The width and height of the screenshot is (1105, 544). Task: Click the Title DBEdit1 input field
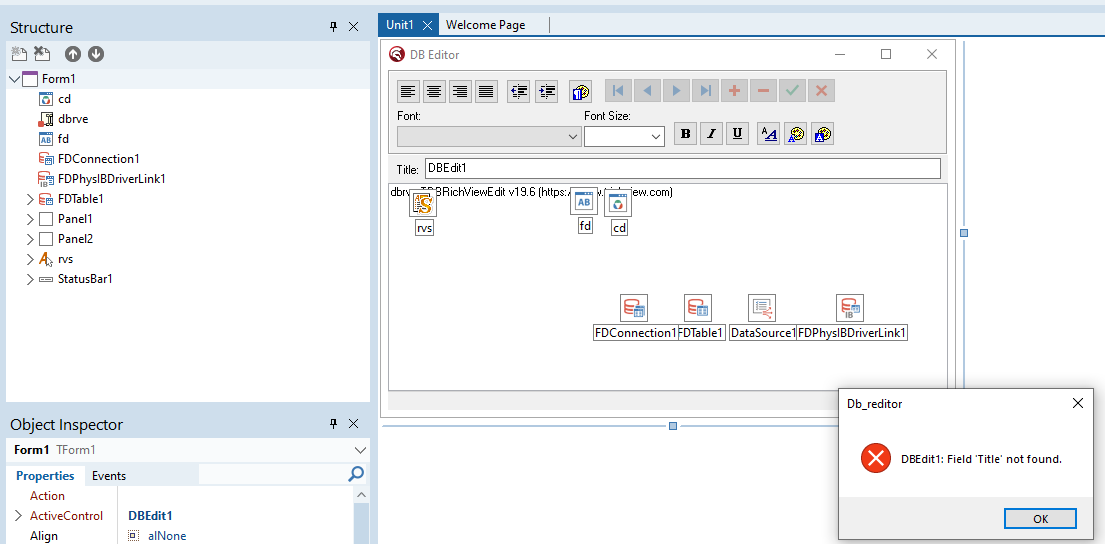(x=682, y=168)
